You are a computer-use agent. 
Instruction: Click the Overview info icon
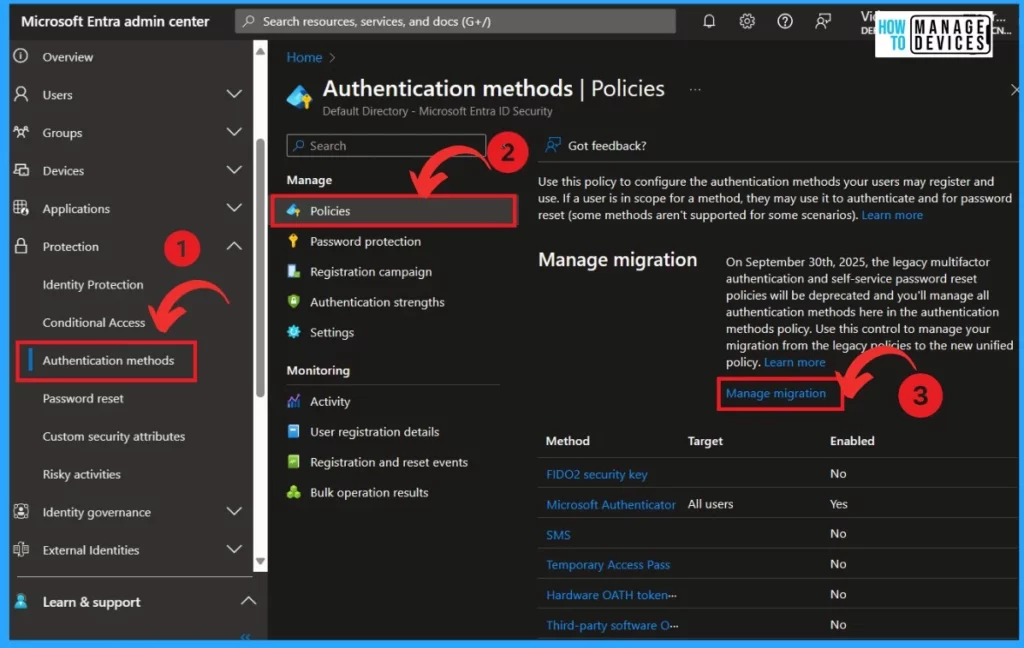tap(21, 56)
